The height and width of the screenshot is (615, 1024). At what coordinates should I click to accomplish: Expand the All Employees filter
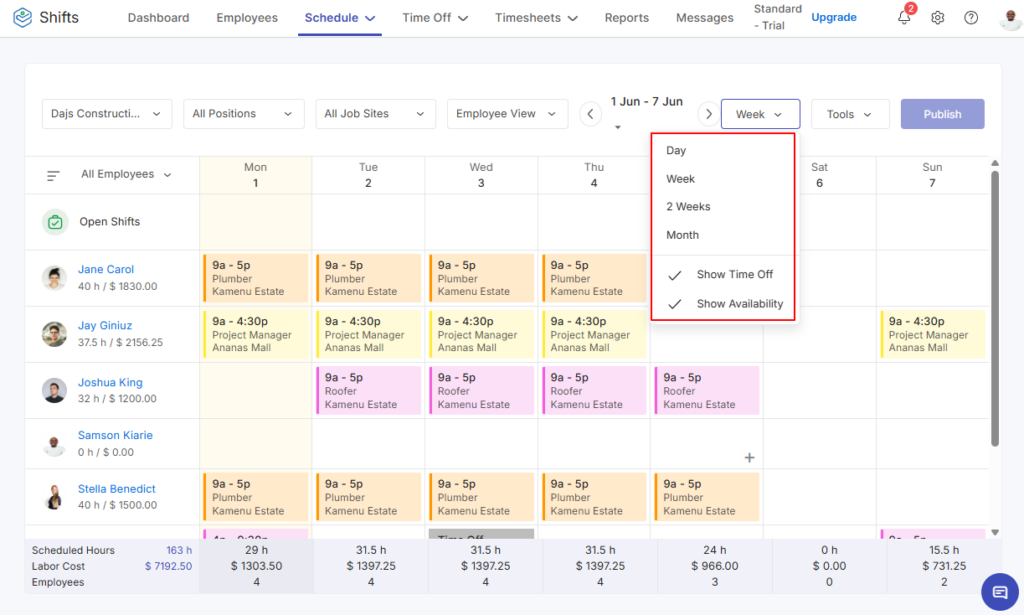pyautogui.click(x=126, y=174)
